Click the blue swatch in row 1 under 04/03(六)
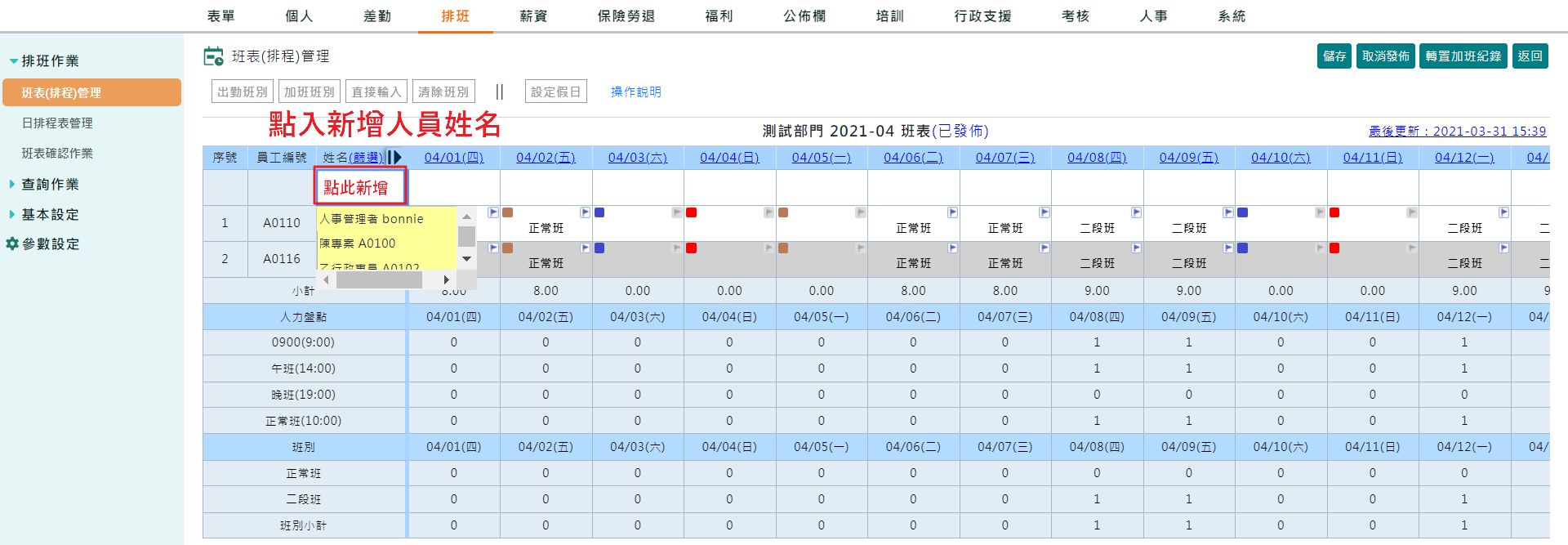The width and height of the screenshot is (1568, 545). (599, 212)
